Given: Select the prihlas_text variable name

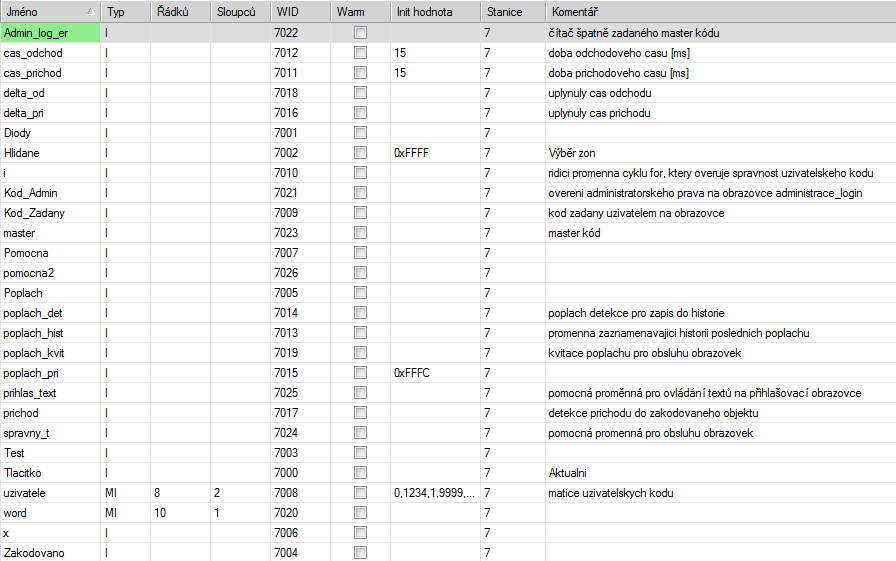Looking at the screenshot, I should tap(30, 393).
